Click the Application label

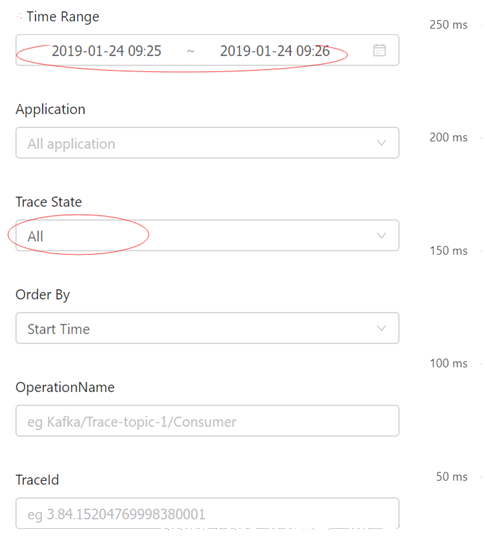coord(50,110)
